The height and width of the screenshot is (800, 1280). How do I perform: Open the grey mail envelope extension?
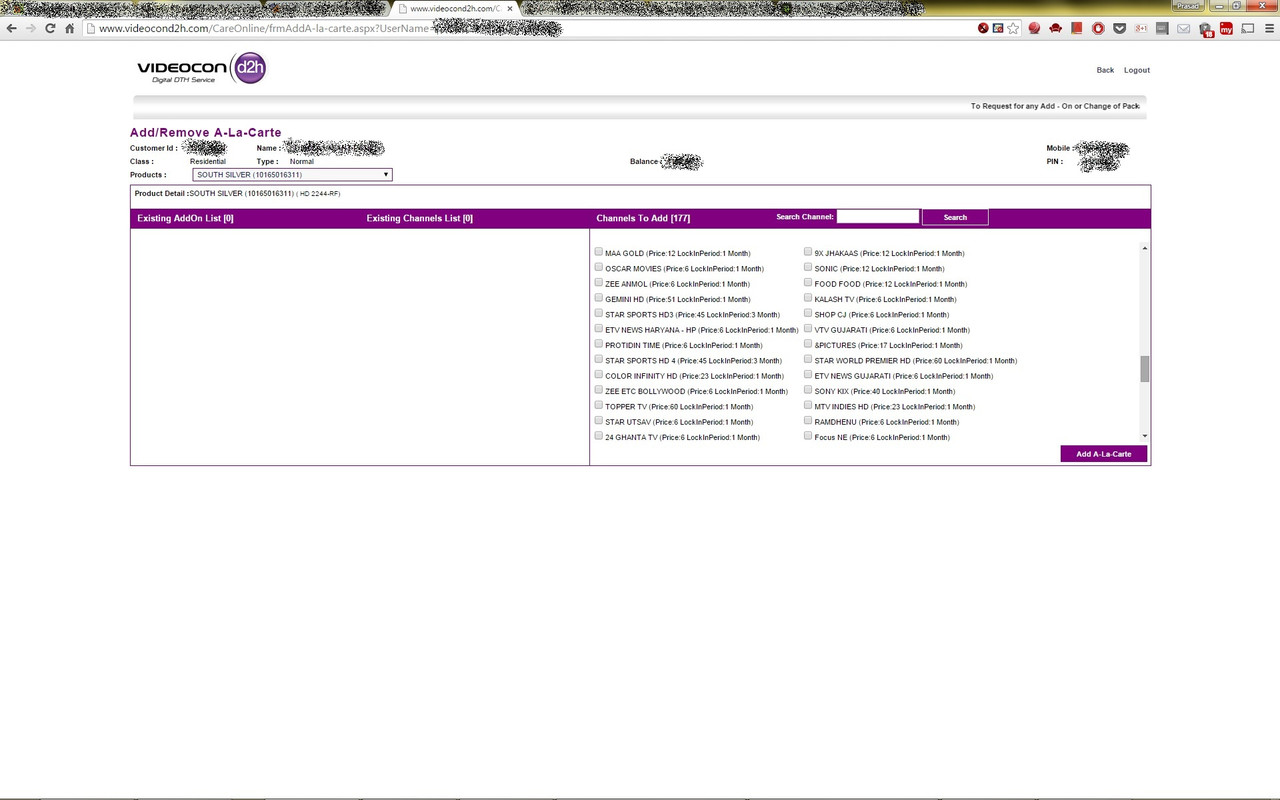tap(1183, 28)
